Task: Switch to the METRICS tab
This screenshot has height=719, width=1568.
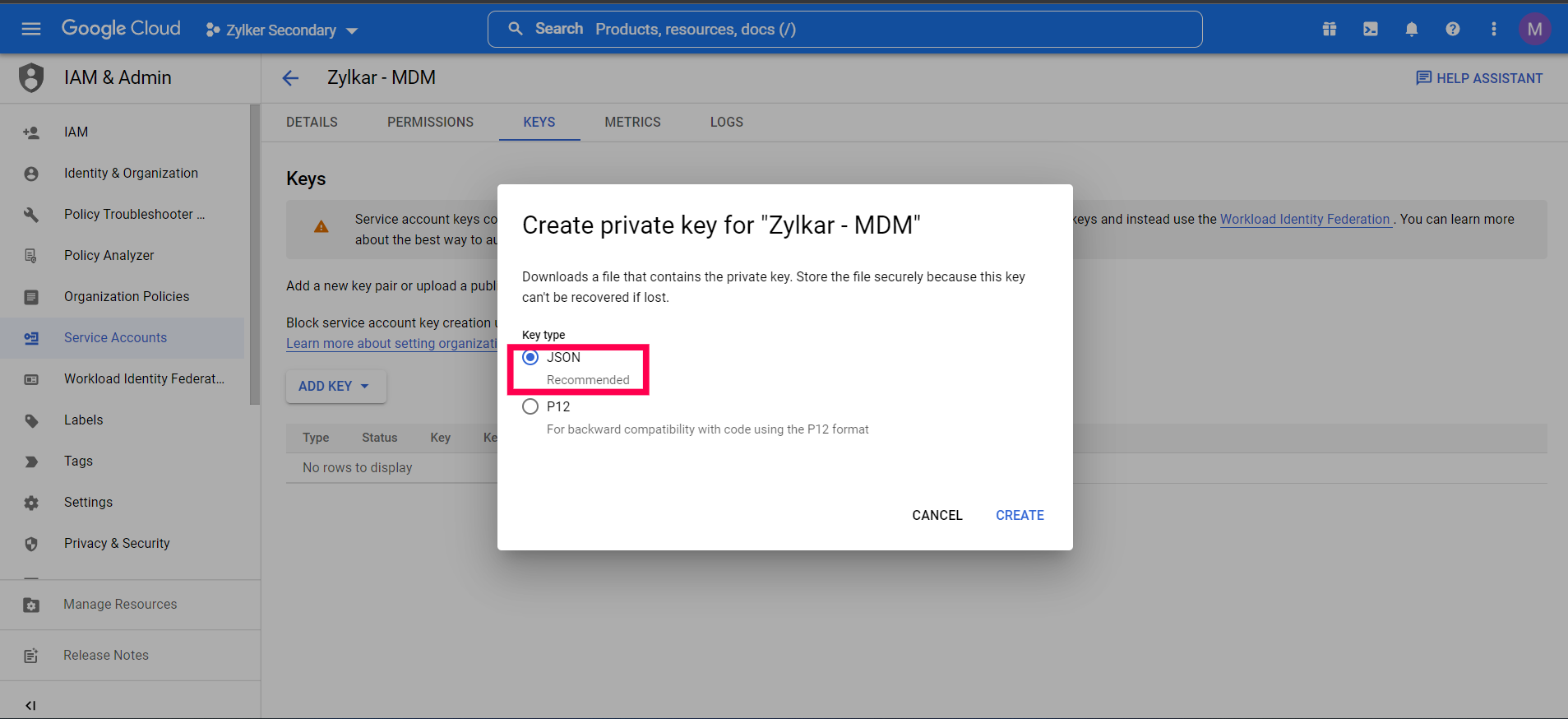Action: pyautogui.click(x=632, y=122)
